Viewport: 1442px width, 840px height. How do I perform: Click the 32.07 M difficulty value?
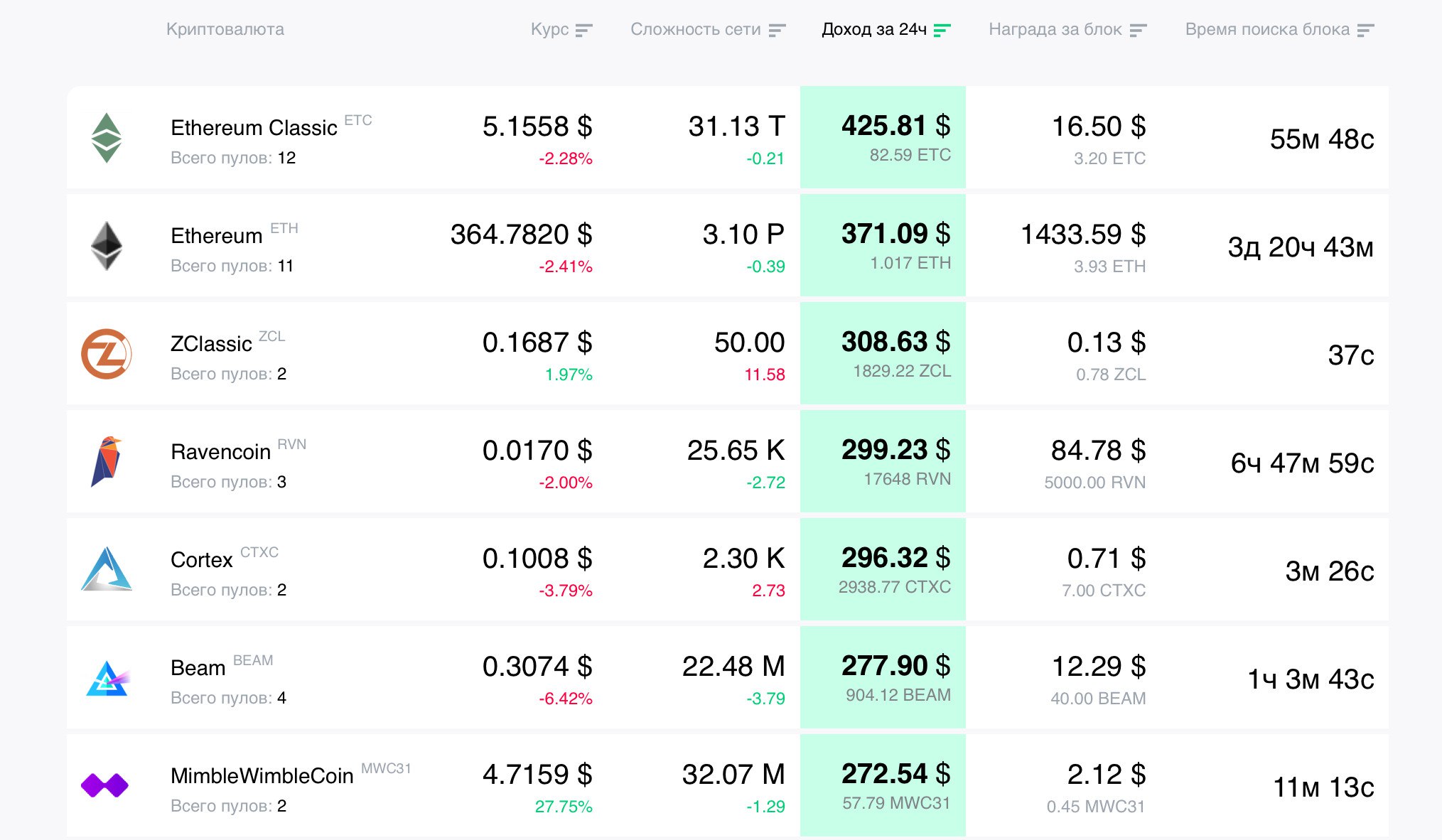click(733, 775)
